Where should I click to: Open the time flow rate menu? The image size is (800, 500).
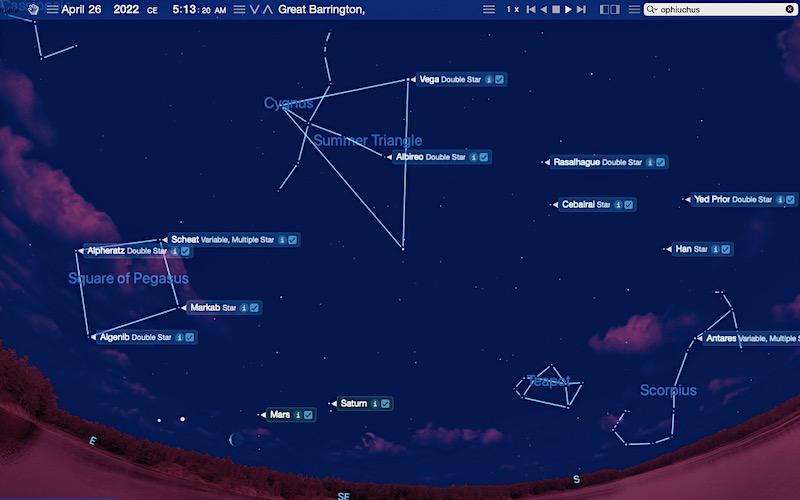click(x=489, y=9)
